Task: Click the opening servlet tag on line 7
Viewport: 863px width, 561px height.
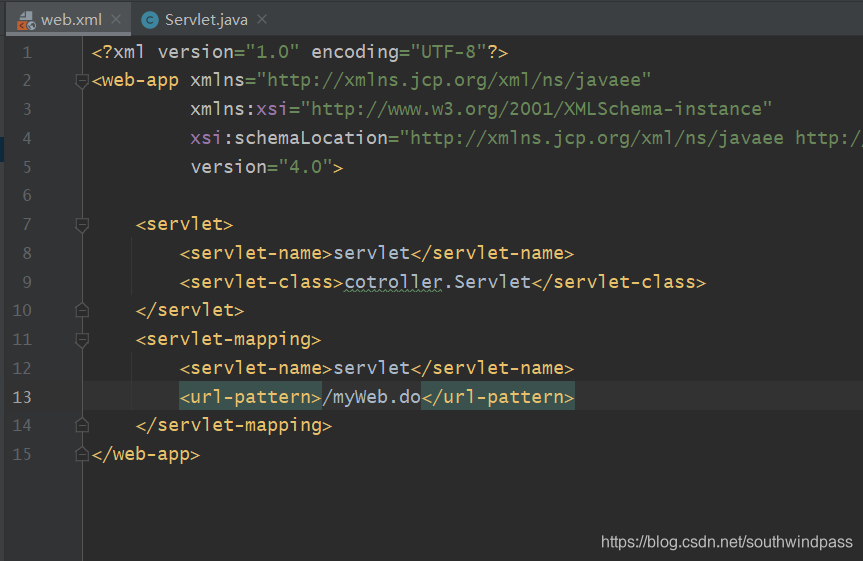Action: click(x=184, y=224)
